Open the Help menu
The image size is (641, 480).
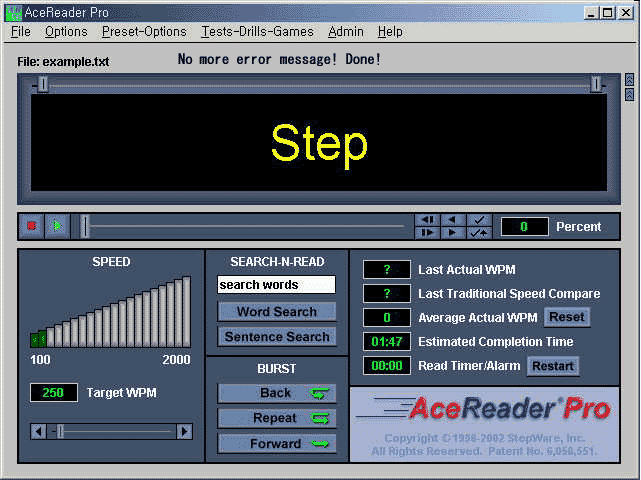tap(390, 31)
